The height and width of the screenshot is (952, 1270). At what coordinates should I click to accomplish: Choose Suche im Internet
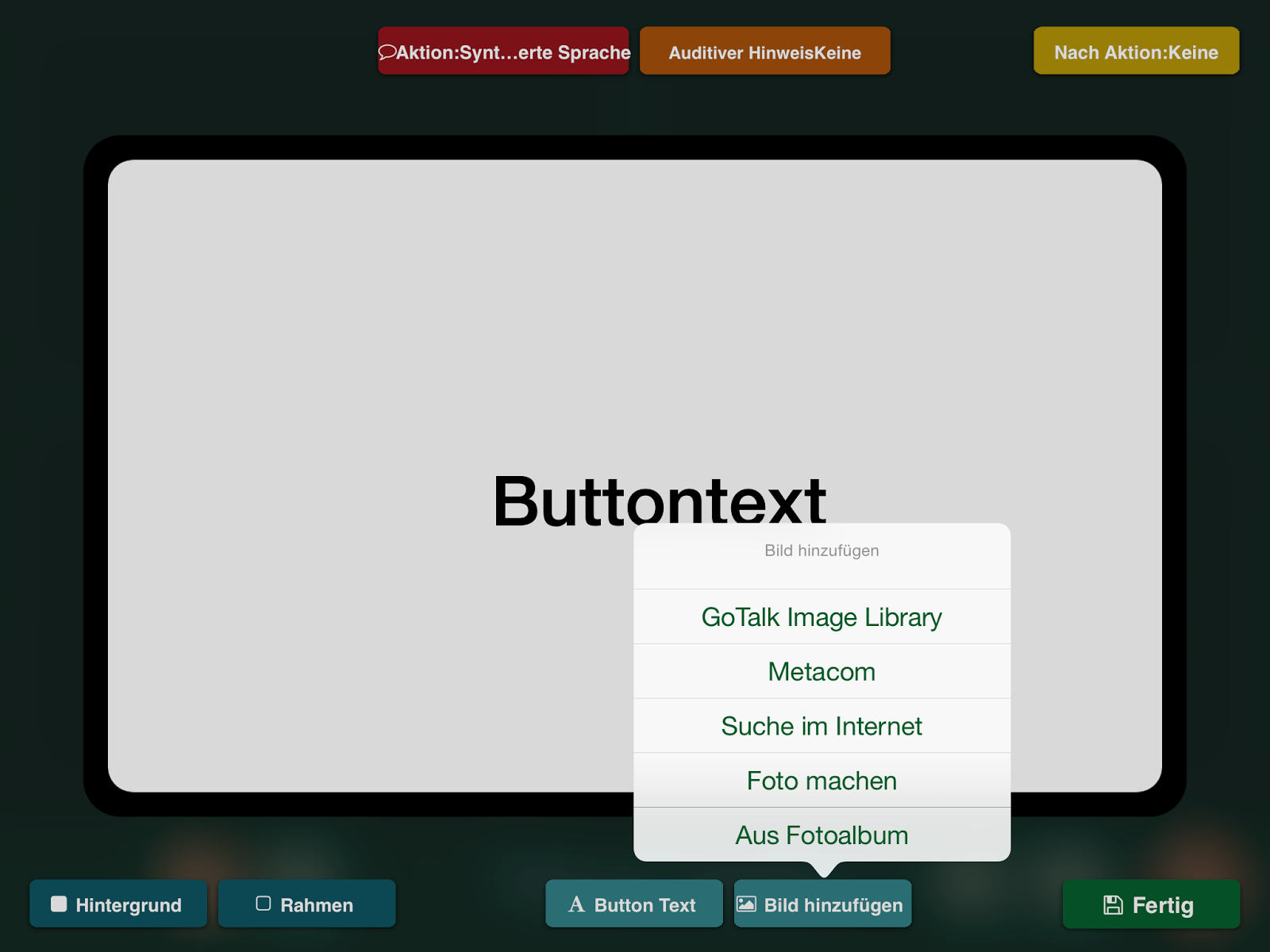click(822, 726)
